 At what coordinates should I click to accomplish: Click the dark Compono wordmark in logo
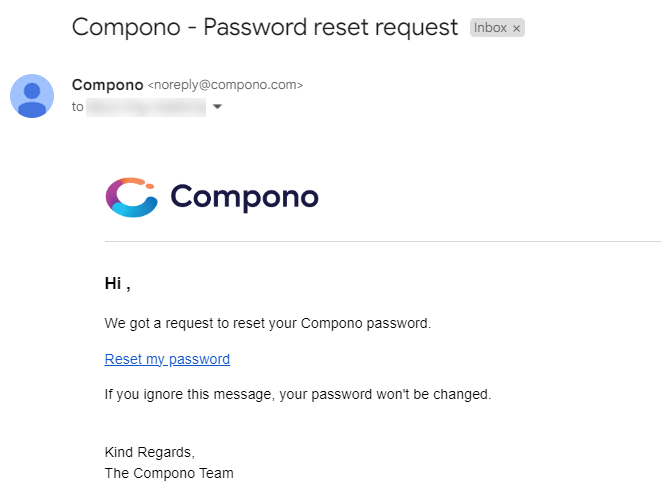click(245, 197)
